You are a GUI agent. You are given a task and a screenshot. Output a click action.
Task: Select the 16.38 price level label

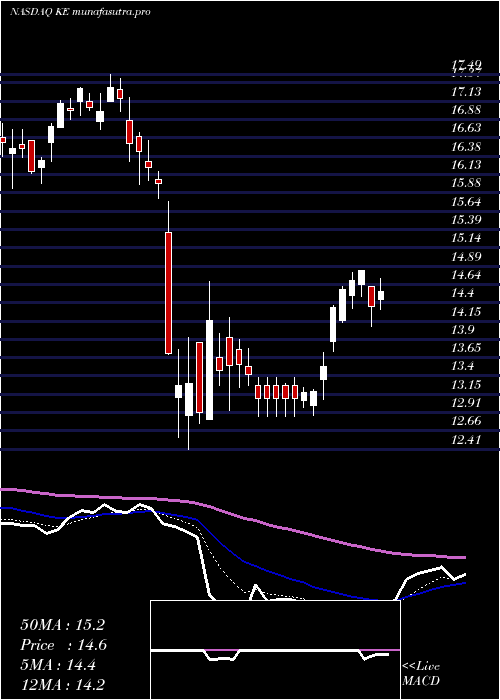click(466, 147)
